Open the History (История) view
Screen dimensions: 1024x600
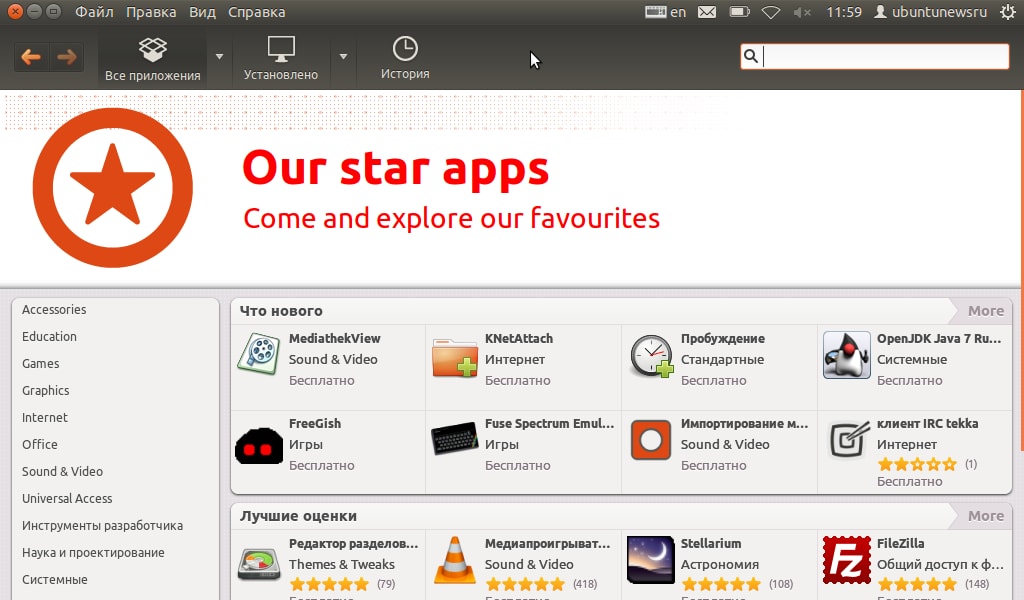(x=405, y=59)
